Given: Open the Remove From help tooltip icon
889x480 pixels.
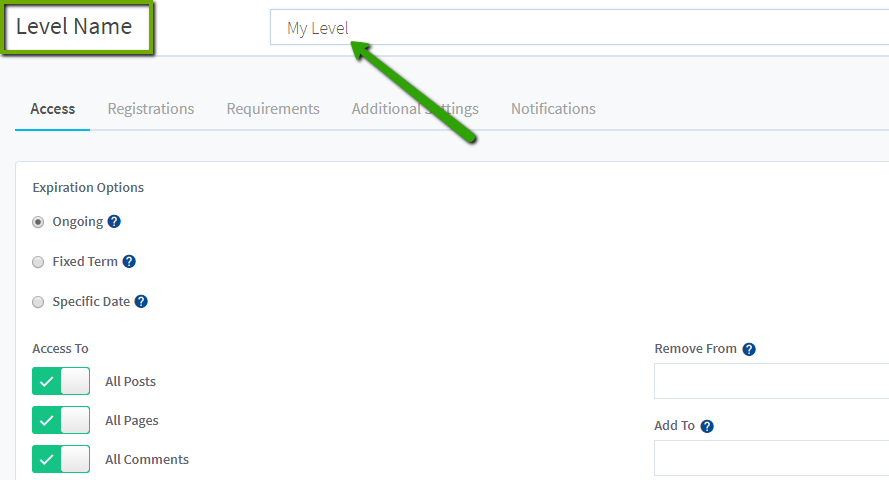Looking at the screenshot, I should tap(749, 349).
